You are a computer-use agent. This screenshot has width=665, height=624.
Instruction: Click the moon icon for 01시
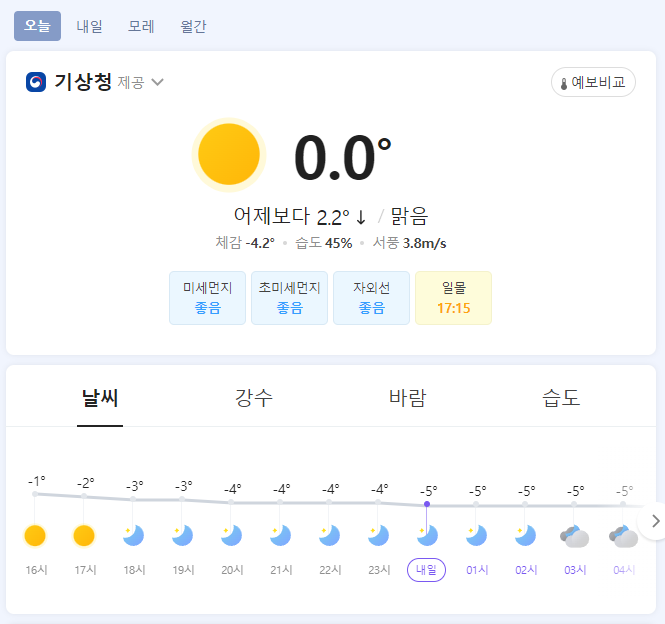coord(476,536)
